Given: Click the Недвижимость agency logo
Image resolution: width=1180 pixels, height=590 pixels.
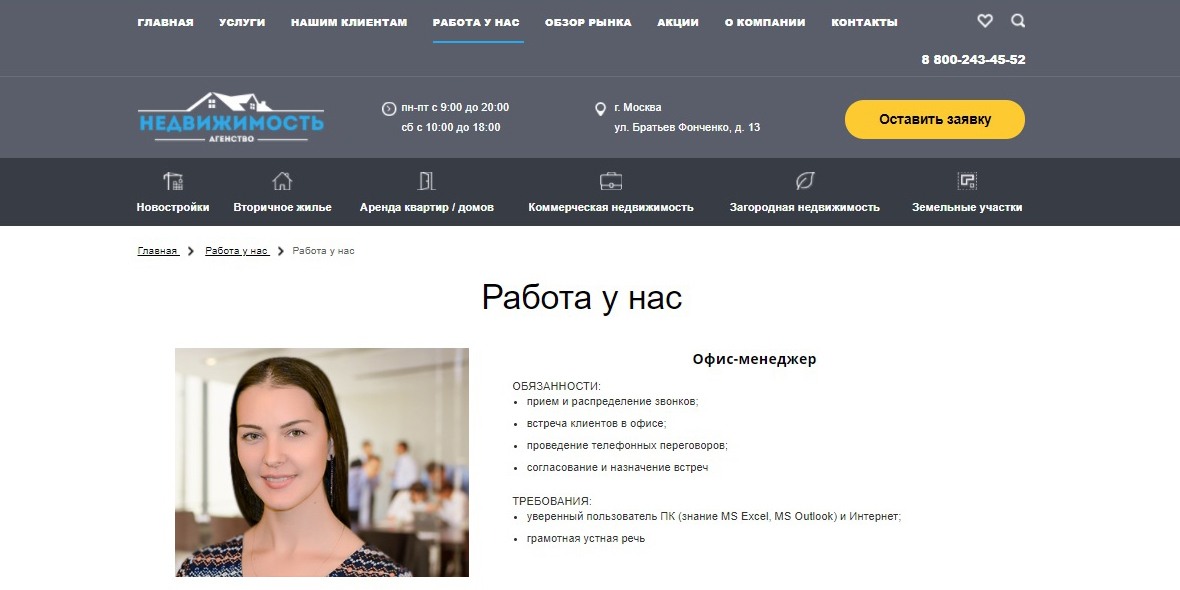Looking at the screenshot, I should tap(231, 118).
